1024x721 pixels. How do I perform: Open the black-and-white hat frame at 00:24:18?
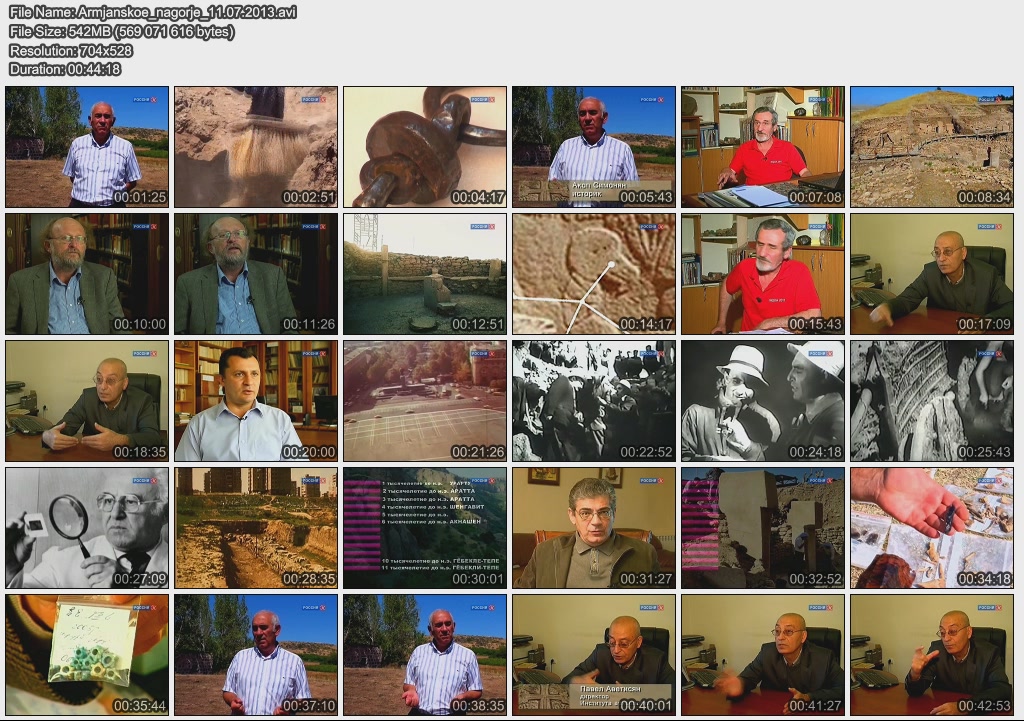click(x=763, y=400)
